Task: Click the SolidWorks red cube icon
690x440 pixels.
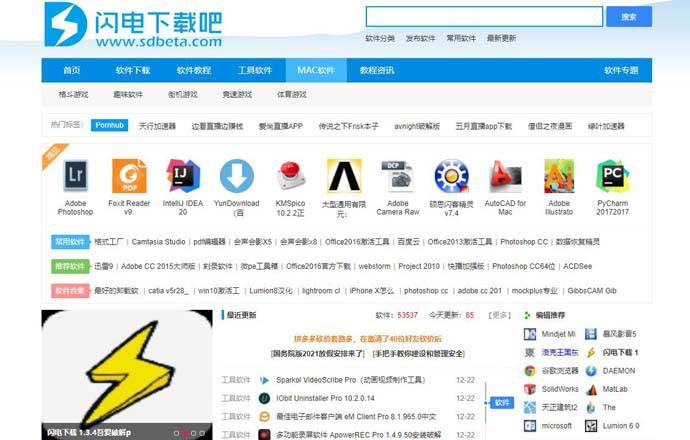Action: tap(530, 389)
